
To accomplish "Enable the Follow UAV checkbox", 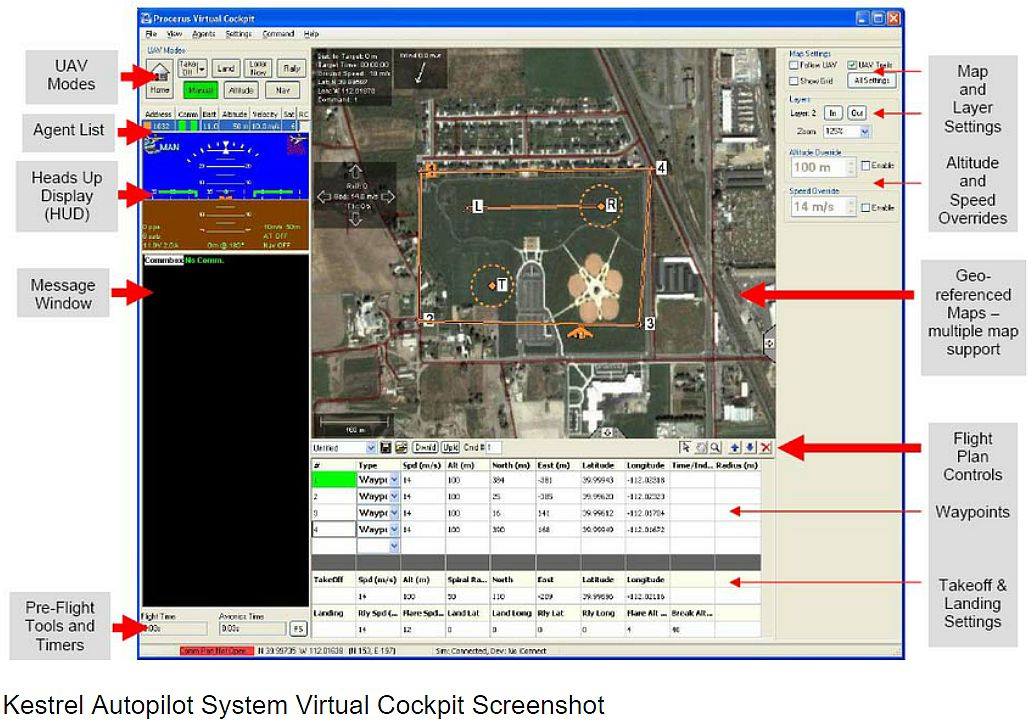I will click(x=794, y=65).
